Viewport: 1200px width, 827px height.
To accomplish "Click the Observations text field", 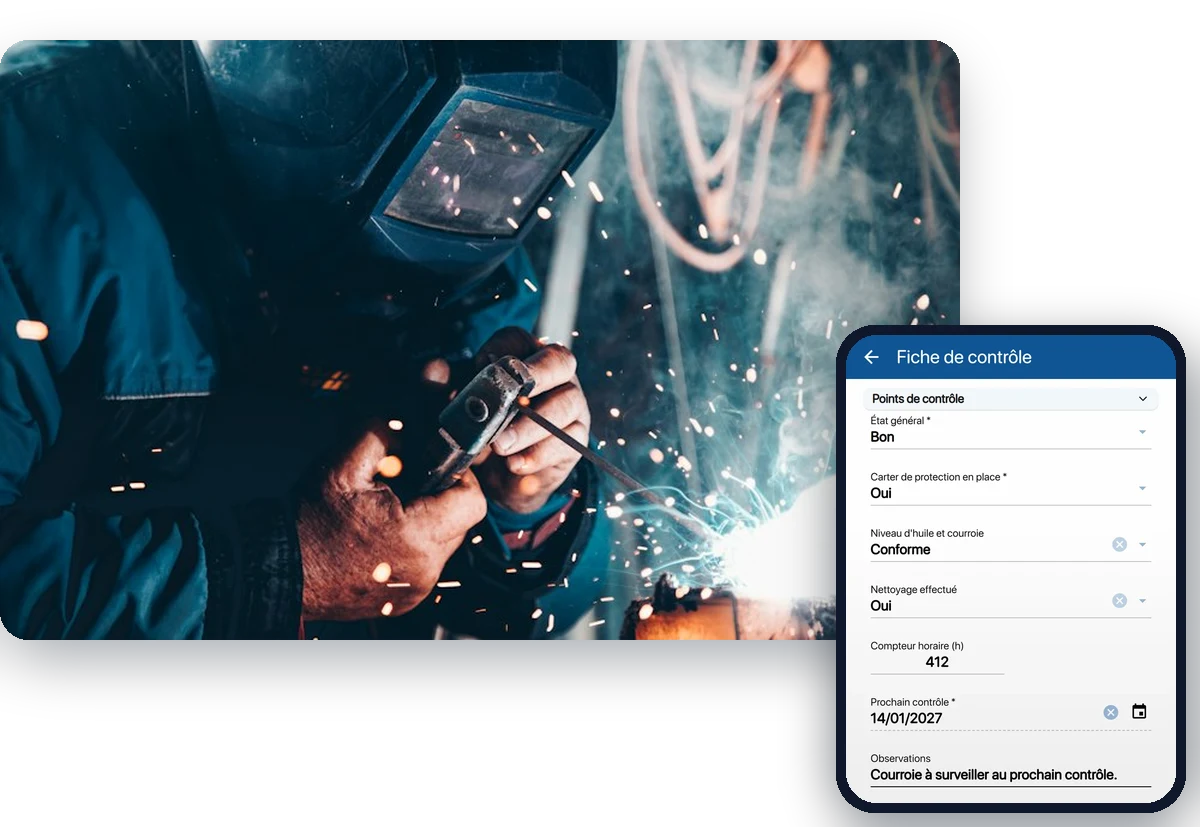I will click(1010, 774).
